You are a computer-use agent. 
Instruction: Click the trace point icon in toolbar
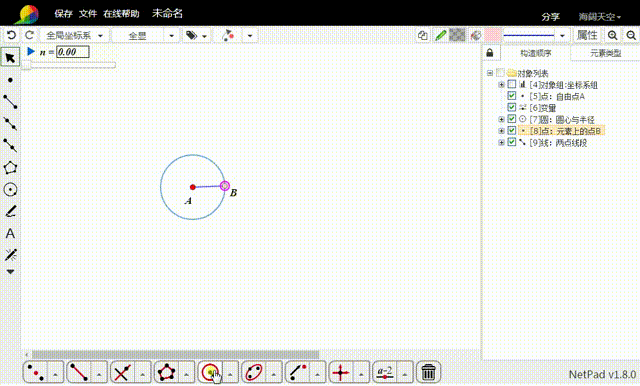click(228, 35)
